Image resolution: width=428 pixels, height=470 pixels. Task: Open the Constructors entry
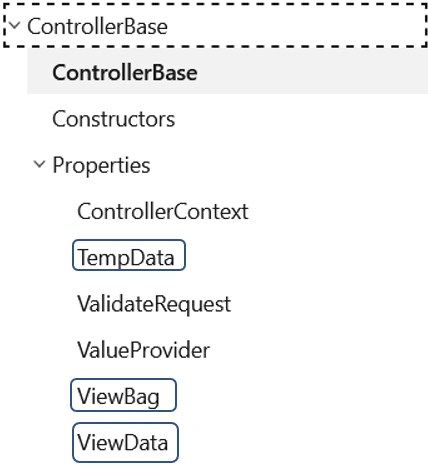114,119
